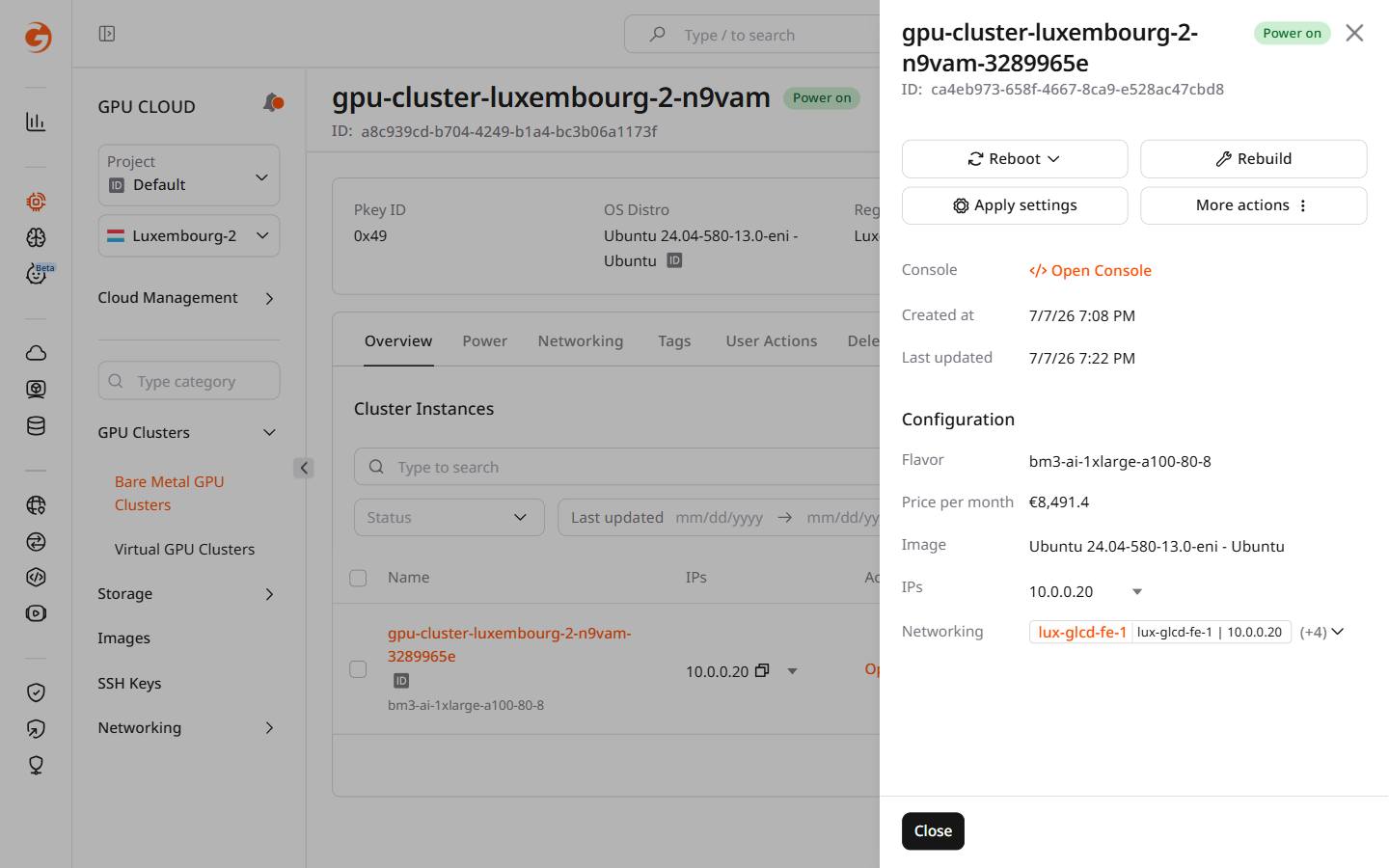Switch to the Networking tab

pos(581,341)
